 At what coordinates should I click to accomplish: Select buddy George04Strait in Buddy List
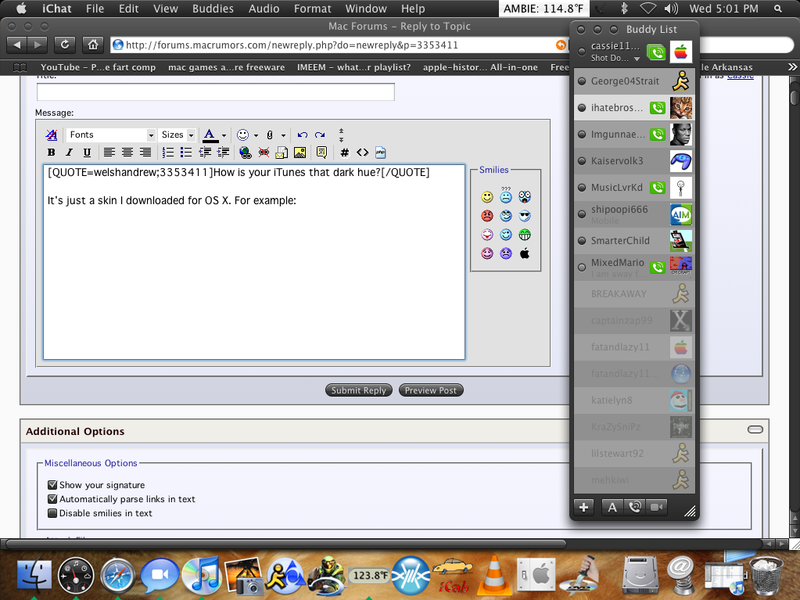tap(634, 81)
